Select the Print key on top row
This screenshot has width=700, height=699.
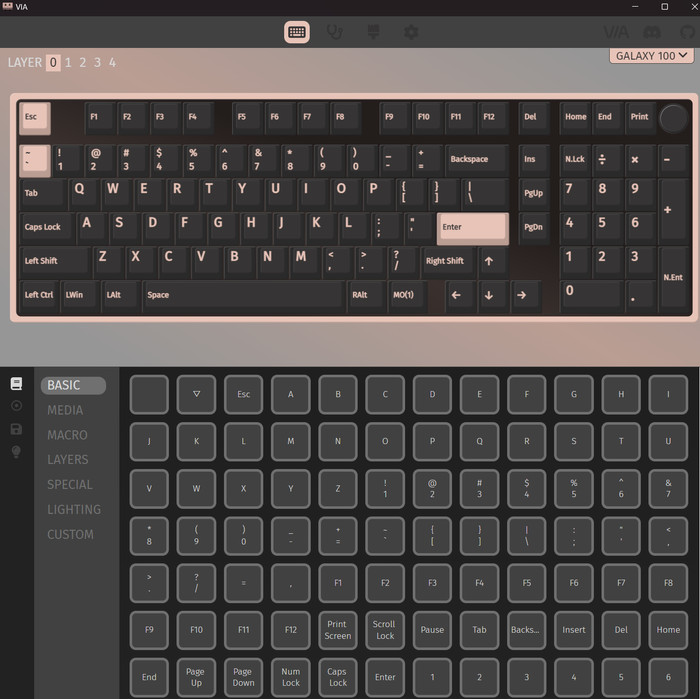click(x=640, y=117)
